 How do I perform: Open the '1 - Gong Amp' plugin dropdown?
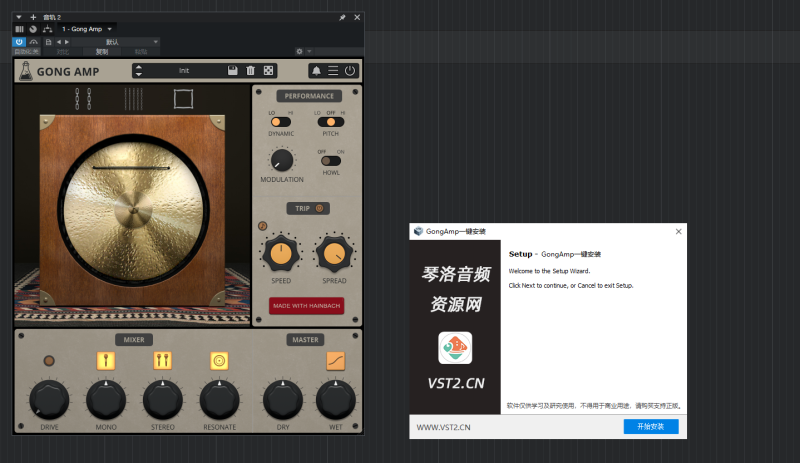coord(110,29)
